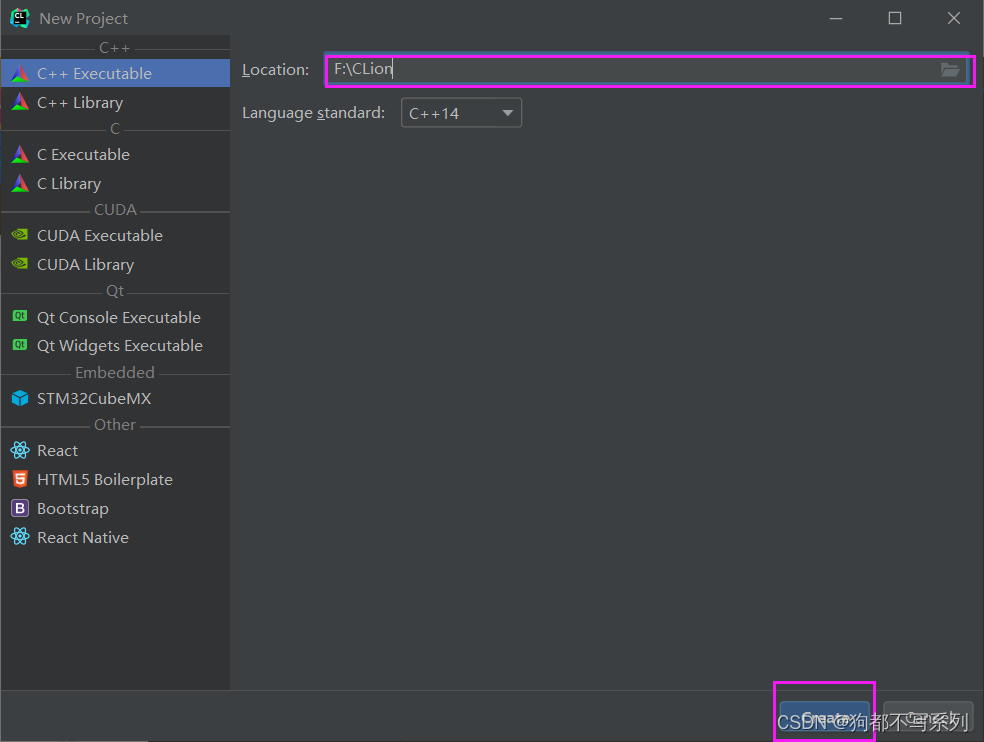Choose the Qt Console Executable label
The width and height of the screenshot is (984, 742).
coord(119,318)
